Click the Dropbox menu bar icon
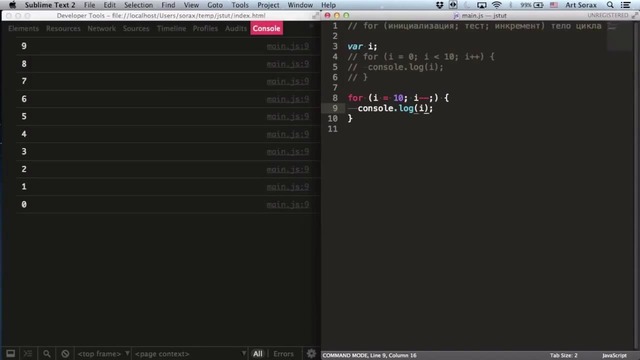Screen dimensions: 640x360 click(440, 5)
